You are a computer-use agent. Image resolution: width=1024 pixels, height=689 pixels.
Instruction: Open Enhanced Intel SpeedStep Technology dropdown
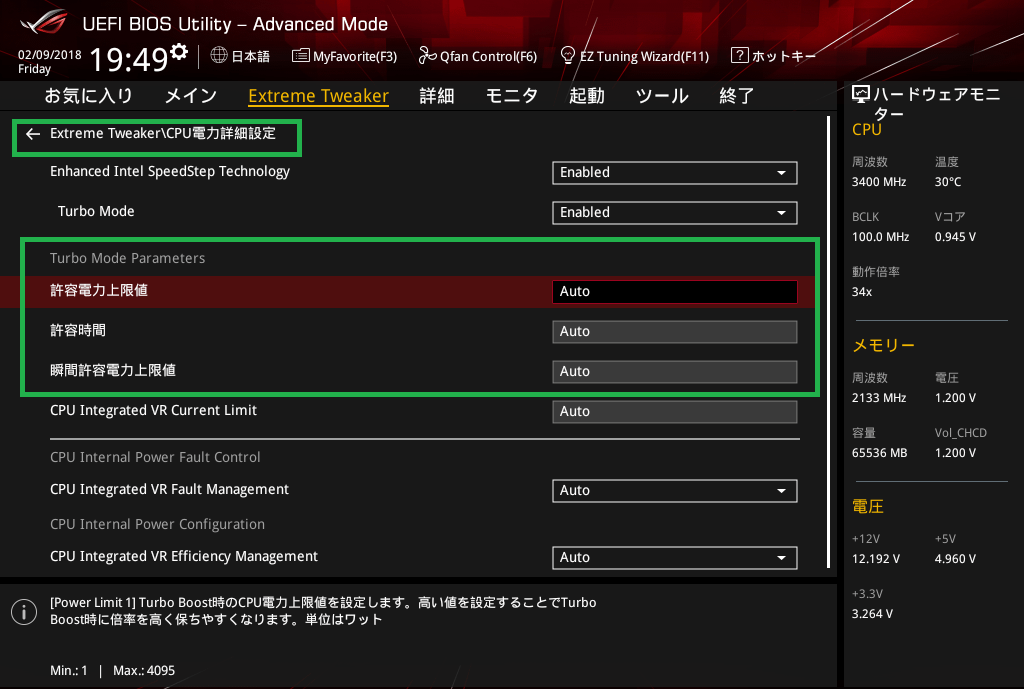pos(675,173)
